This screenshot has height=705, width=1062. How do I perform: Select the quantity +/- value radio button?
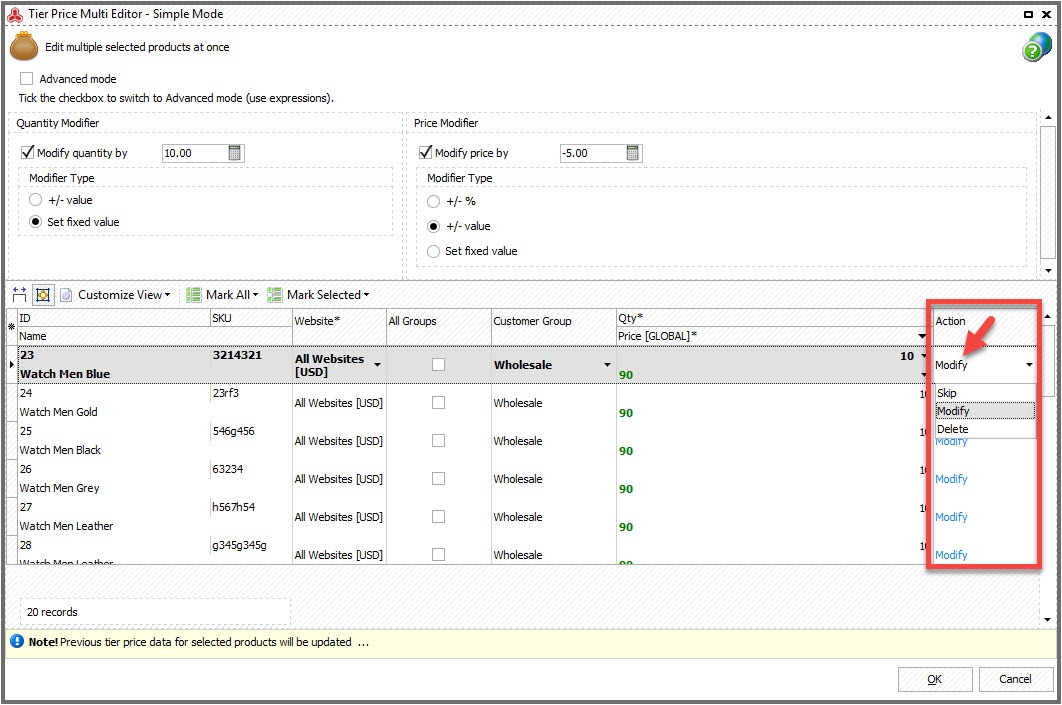click(36, 200)
